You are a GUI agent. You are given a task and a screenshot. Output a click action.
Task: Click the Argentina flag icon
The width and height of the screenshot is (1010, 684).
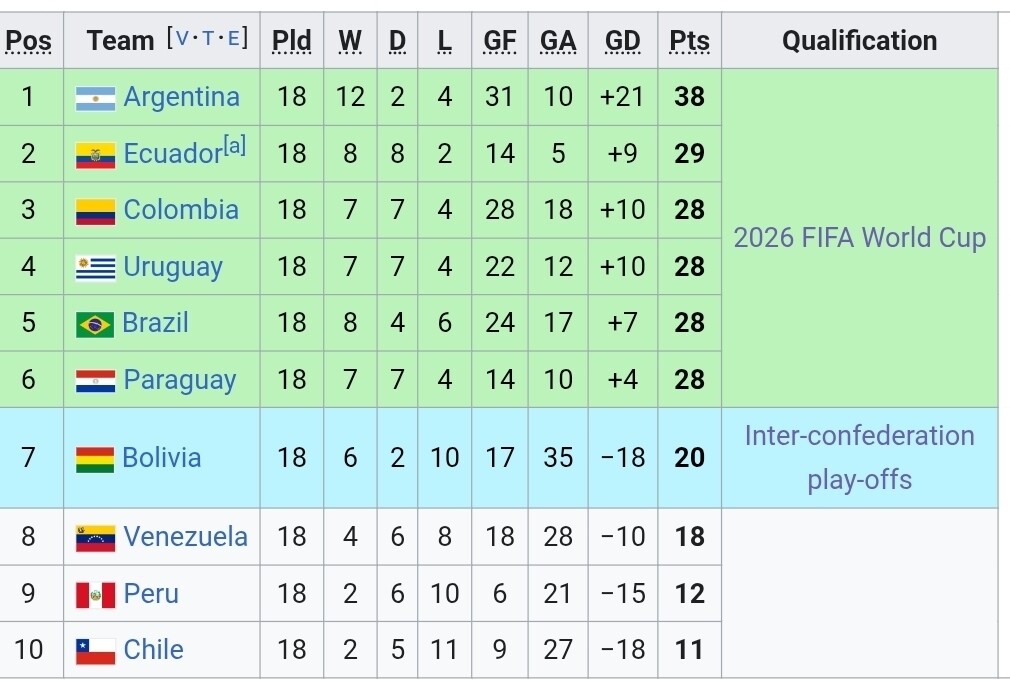95,98
